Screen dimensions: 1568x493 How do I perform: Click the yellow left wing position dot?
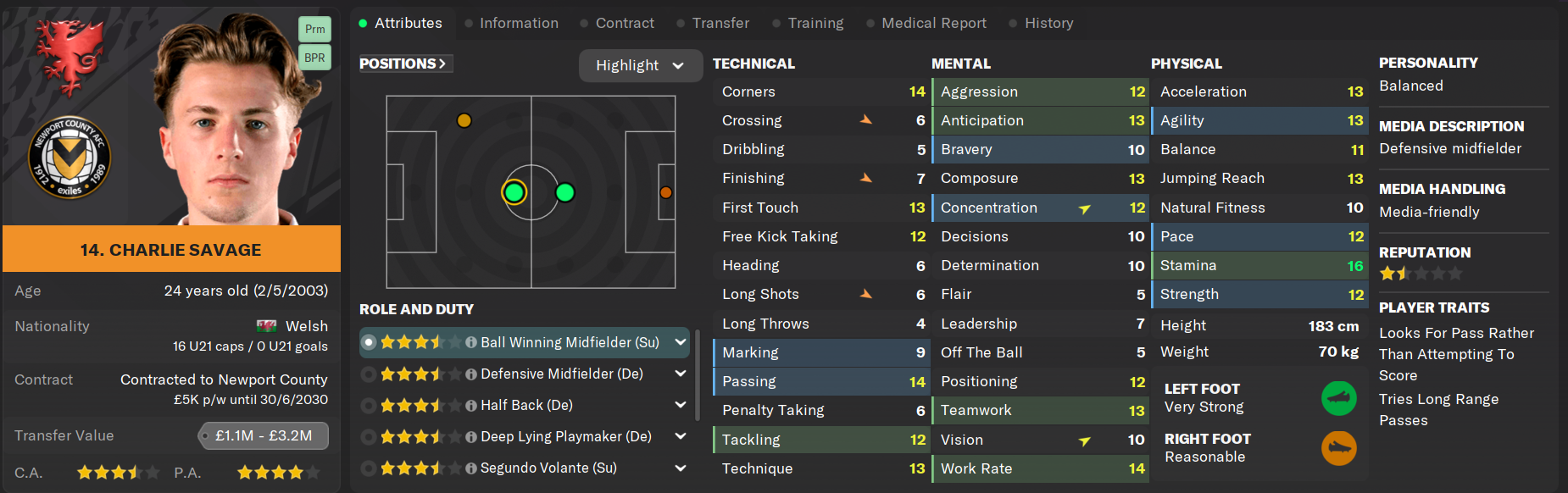[464, 120]
